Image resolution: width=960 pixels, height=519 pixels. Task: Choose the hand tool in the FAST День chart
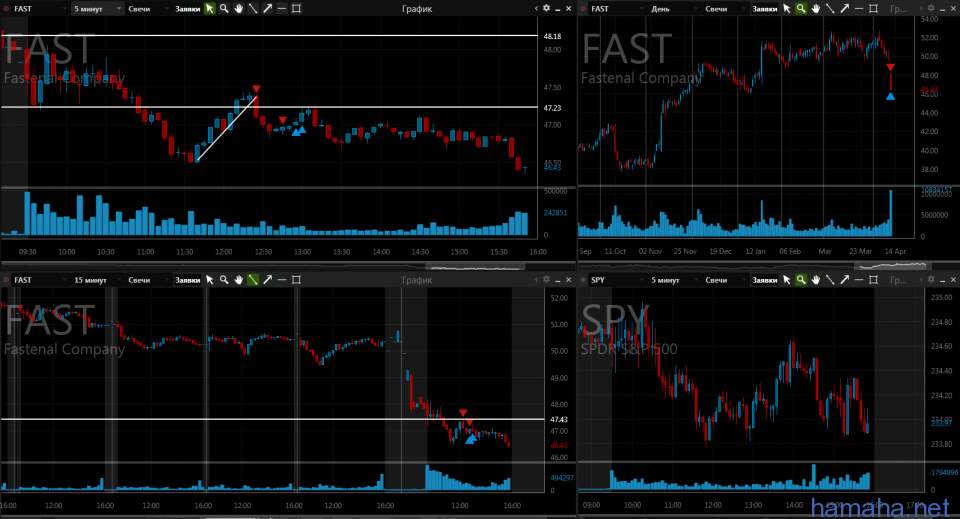pyautogui.click(x=816, y=9)
